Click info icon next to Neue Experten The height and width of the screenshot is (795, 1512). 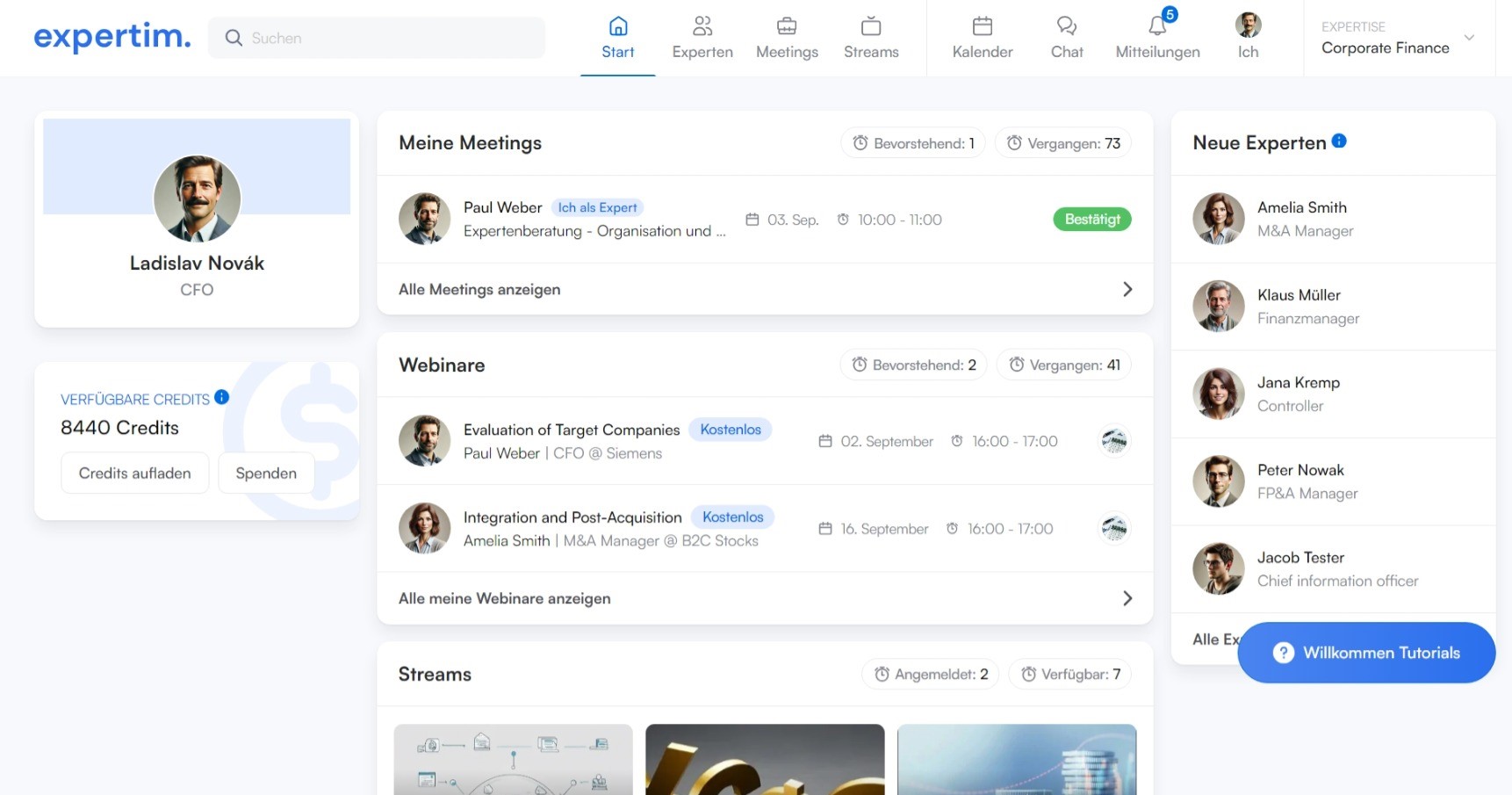(1339, 141)
